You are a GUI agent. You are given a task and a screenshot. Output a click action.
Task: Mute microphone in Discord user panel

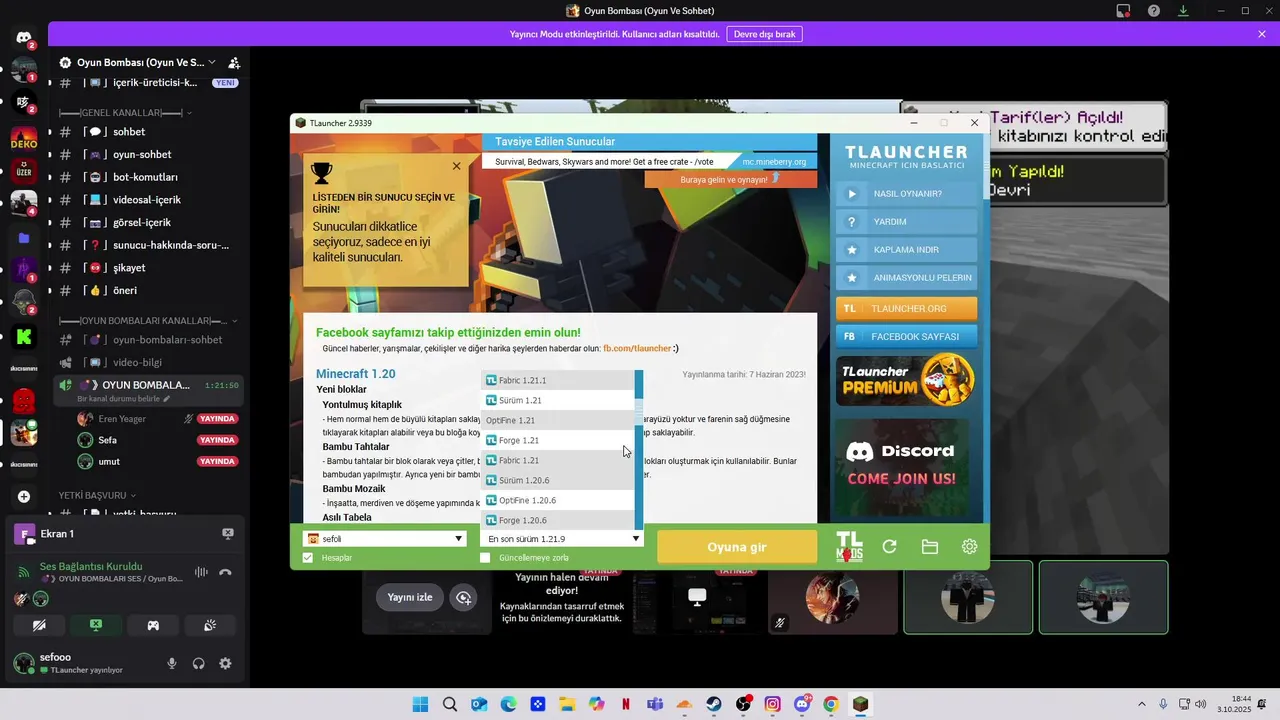[x=172, y=663]
